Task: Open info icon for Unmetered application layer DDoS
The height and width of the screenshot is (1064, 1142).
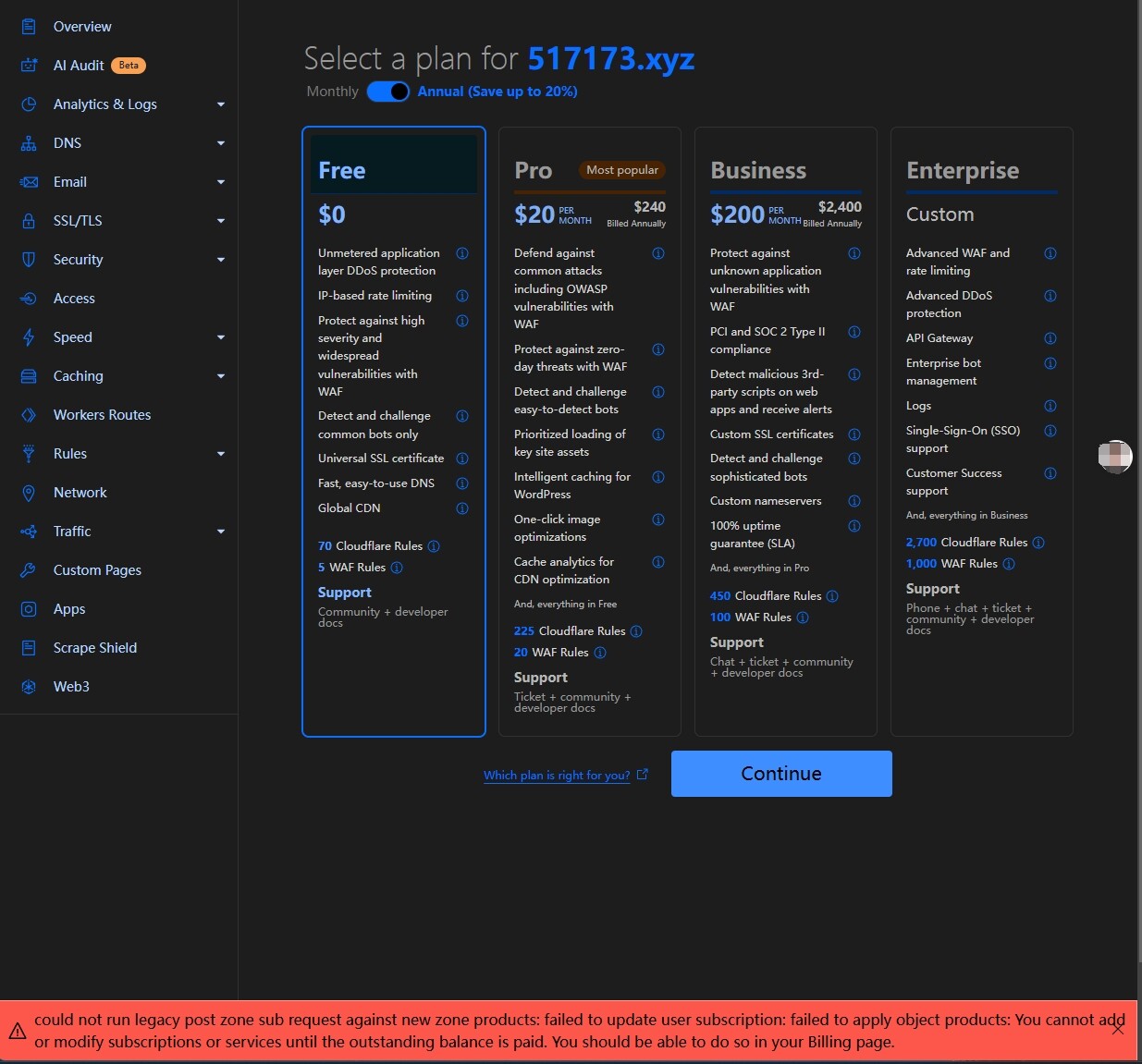Action: (462, 253)
